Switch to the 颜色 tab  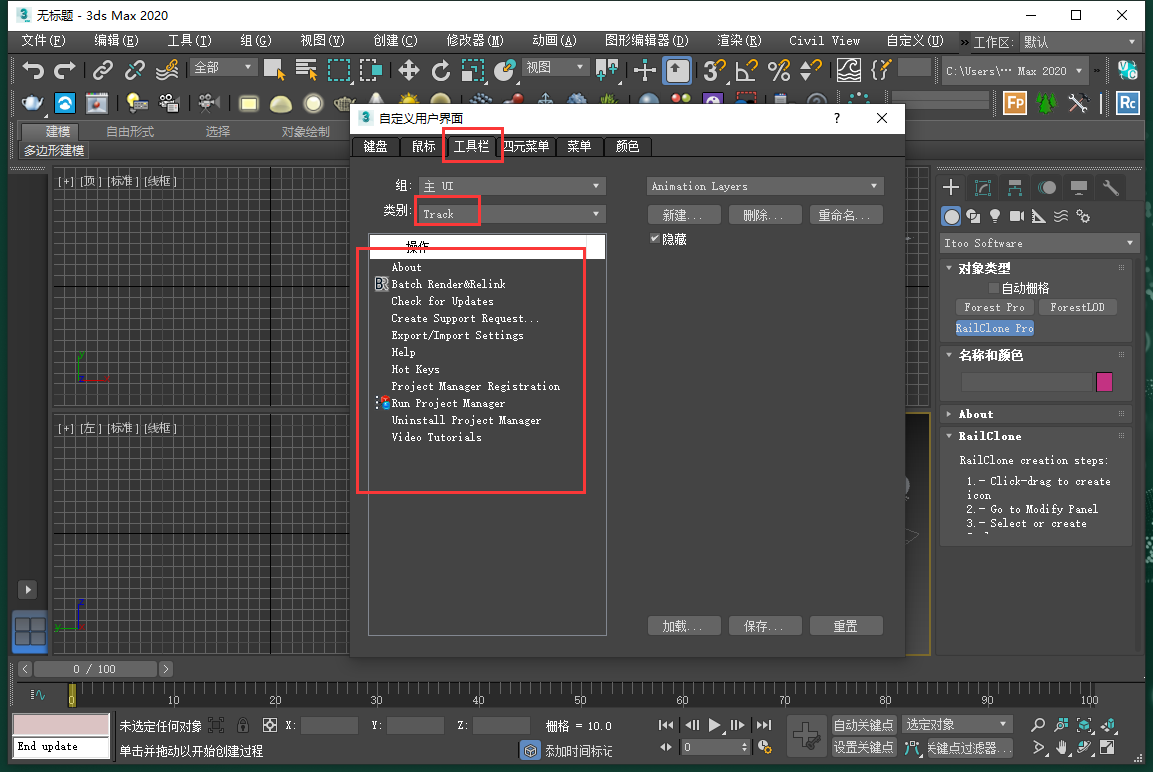pyautogui.click(x=627, y=146)
